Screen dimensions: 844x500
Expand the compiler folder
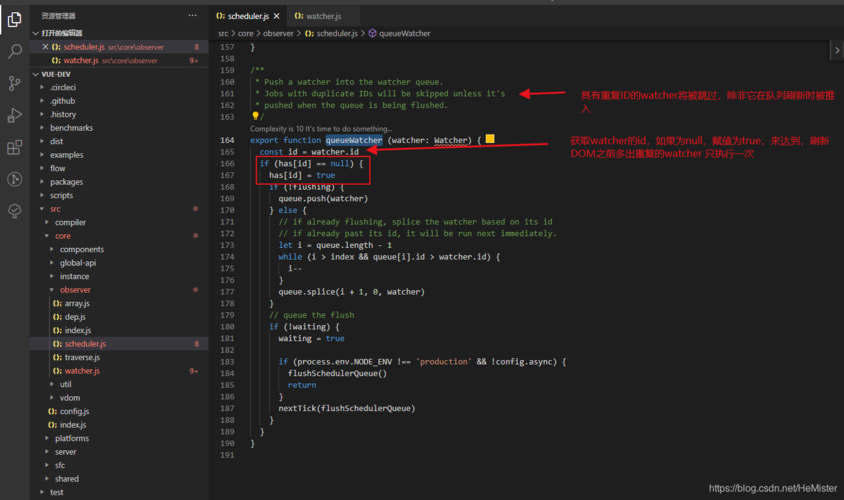[70, 222]
